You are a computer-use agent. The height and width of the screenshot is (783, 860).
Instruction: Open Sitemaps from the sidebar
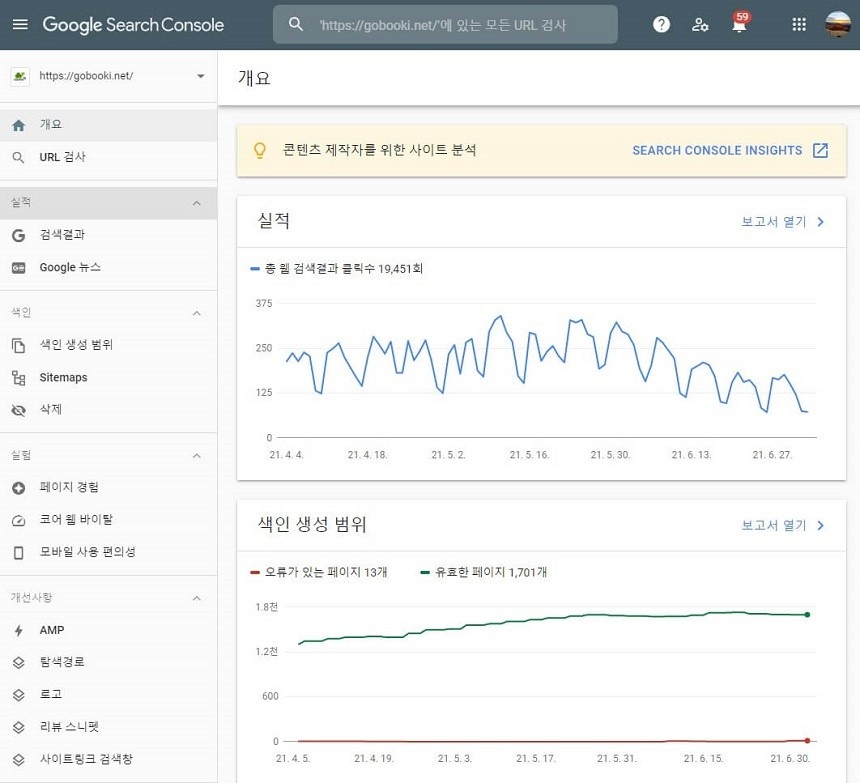coord(109,378)
